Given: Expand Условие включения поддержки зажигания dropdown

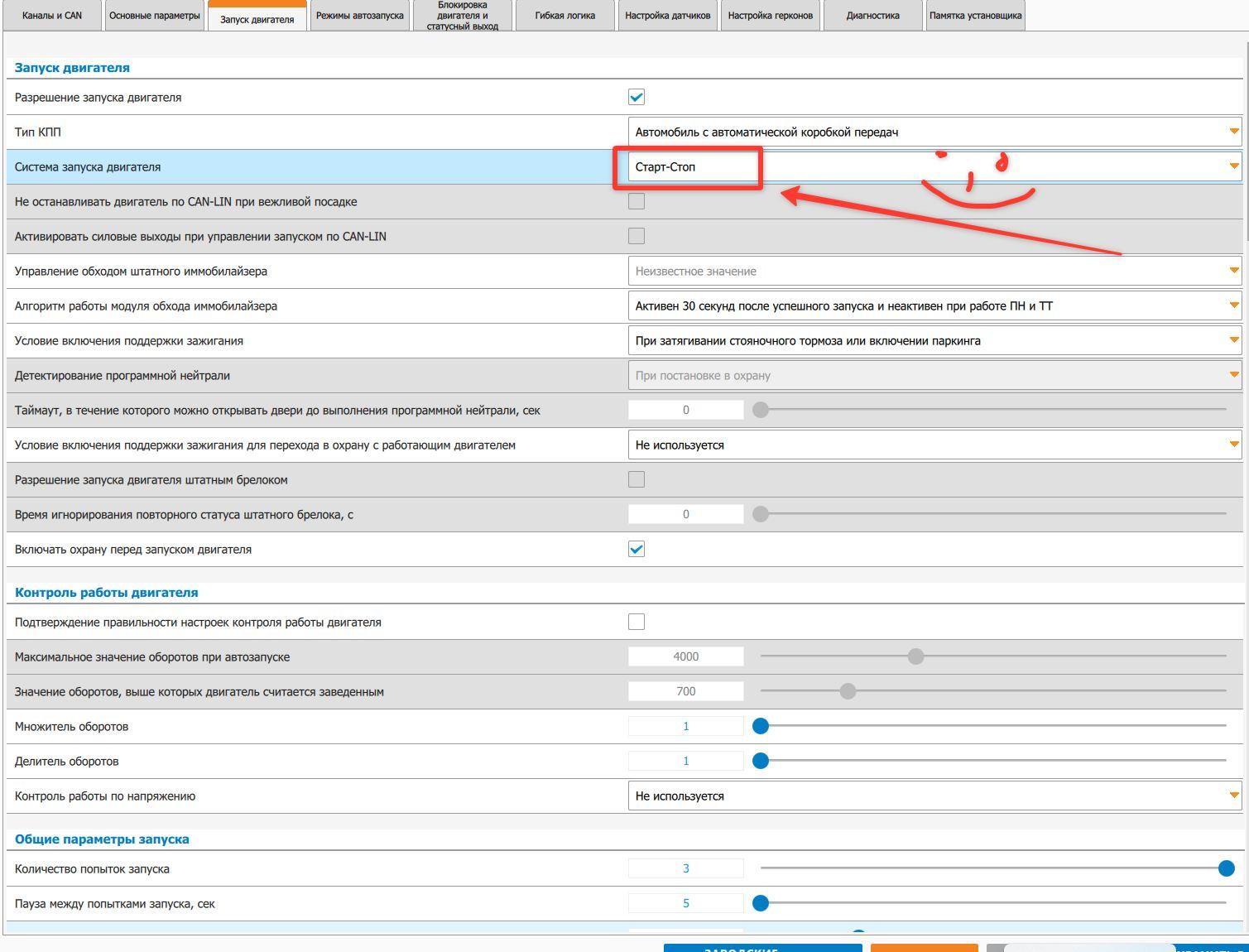Looking at the screenshot, I should 934,340.
